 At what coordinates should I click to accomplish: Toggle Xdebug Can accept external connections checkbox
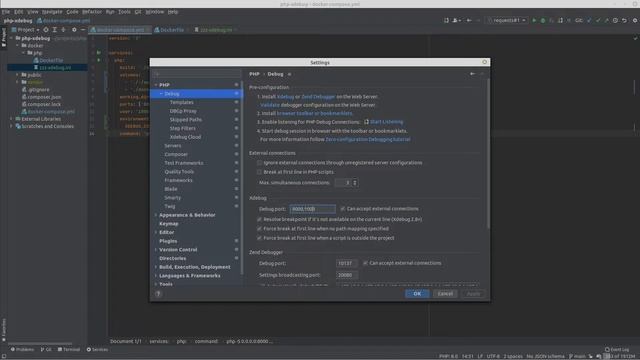[x=342, y=209]
